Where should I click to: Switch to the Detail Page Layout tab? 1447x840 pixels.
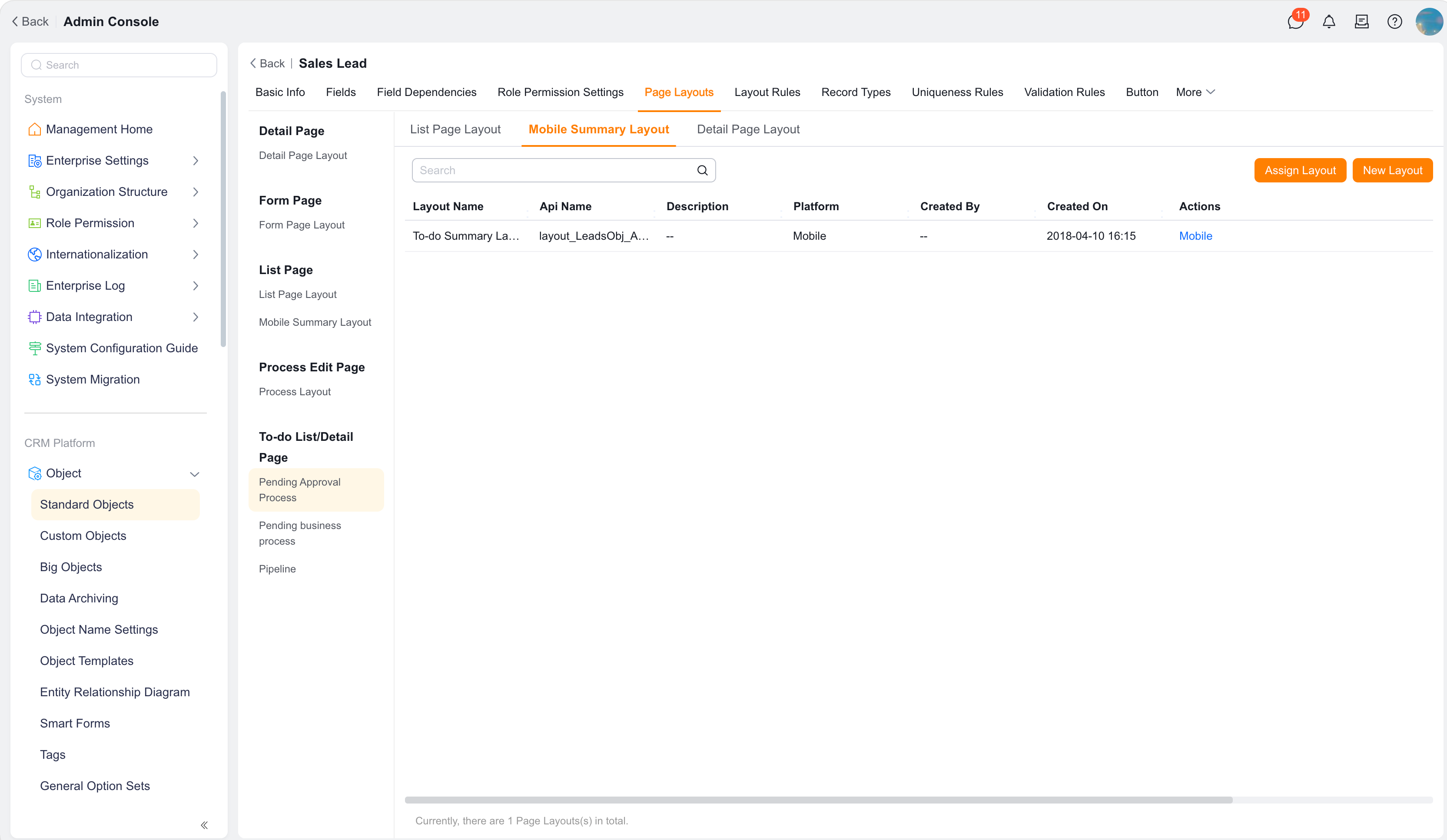(747, 129)
